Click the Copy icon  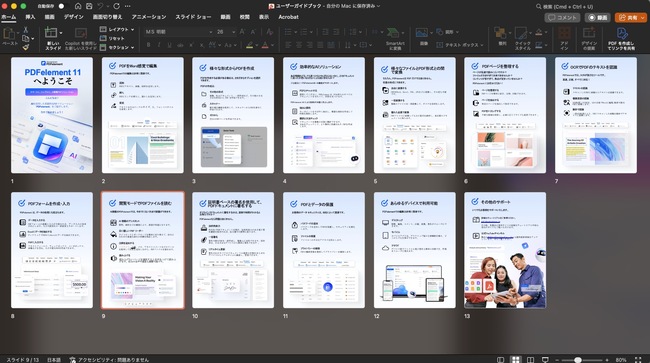pos(26,39)
